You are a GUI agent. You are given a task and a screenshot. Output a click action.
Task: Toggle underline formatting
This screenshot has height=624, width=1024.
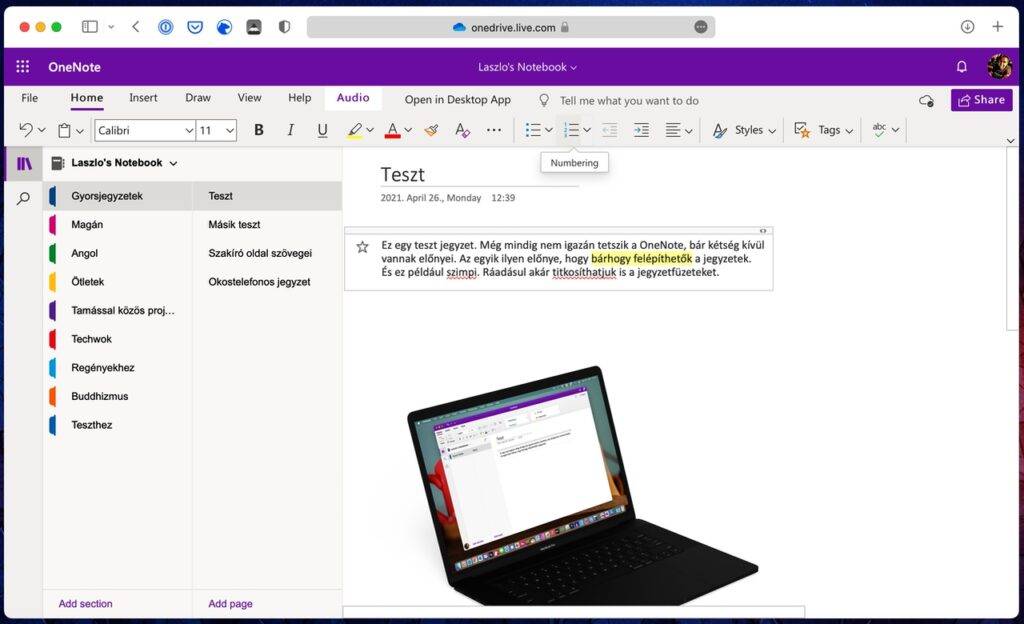click(322, 130)
